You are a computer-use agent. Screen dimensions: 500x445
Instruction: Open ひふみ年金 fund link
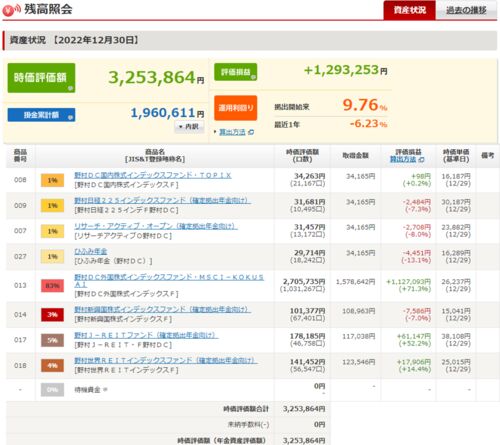[91, 251]
